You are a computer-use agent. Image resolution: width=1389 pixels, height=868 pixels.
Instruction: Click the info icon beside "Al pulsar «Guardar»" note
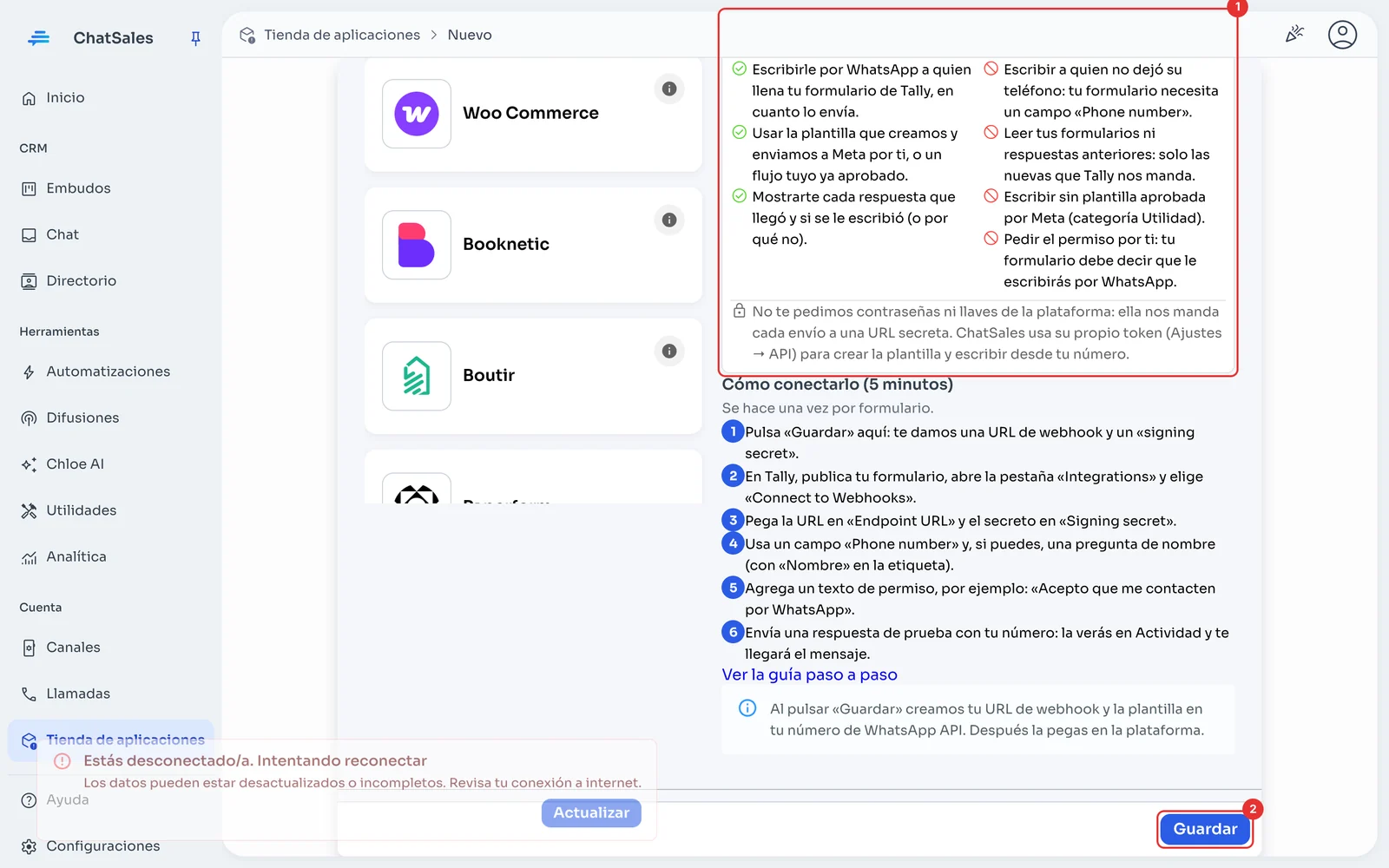tap(747, 708)
